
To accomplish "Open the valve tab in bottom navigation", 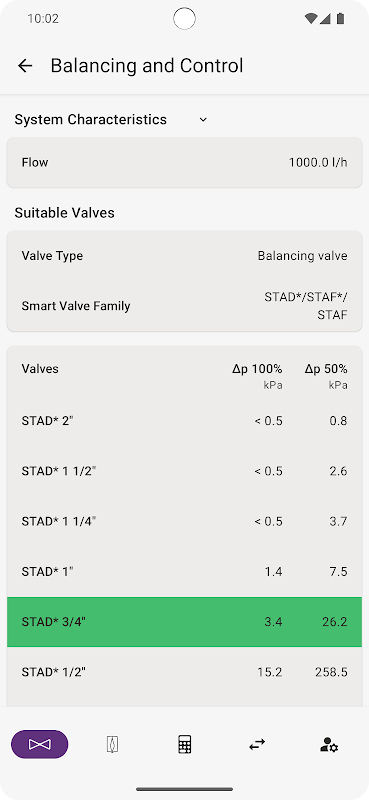I will (x=39, y=744).
